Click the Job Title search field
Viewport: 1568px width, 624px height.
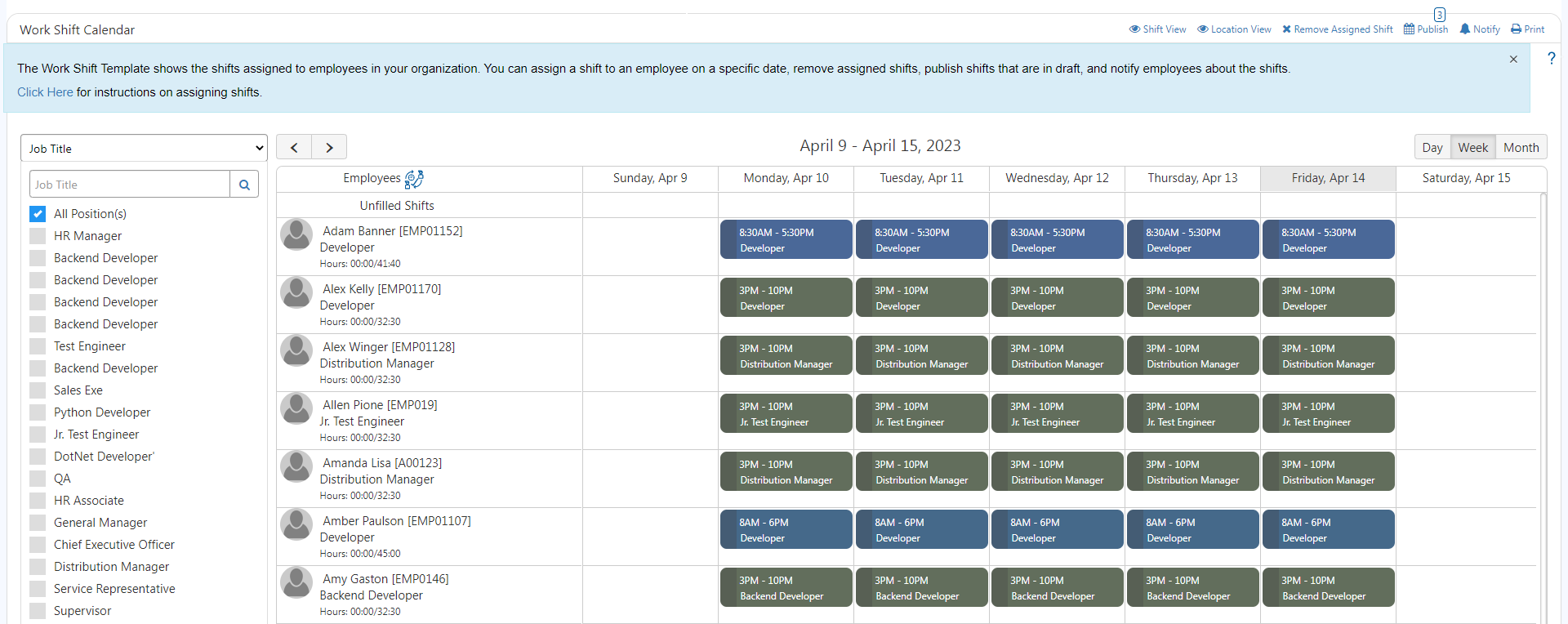click(x=130, y=185)
